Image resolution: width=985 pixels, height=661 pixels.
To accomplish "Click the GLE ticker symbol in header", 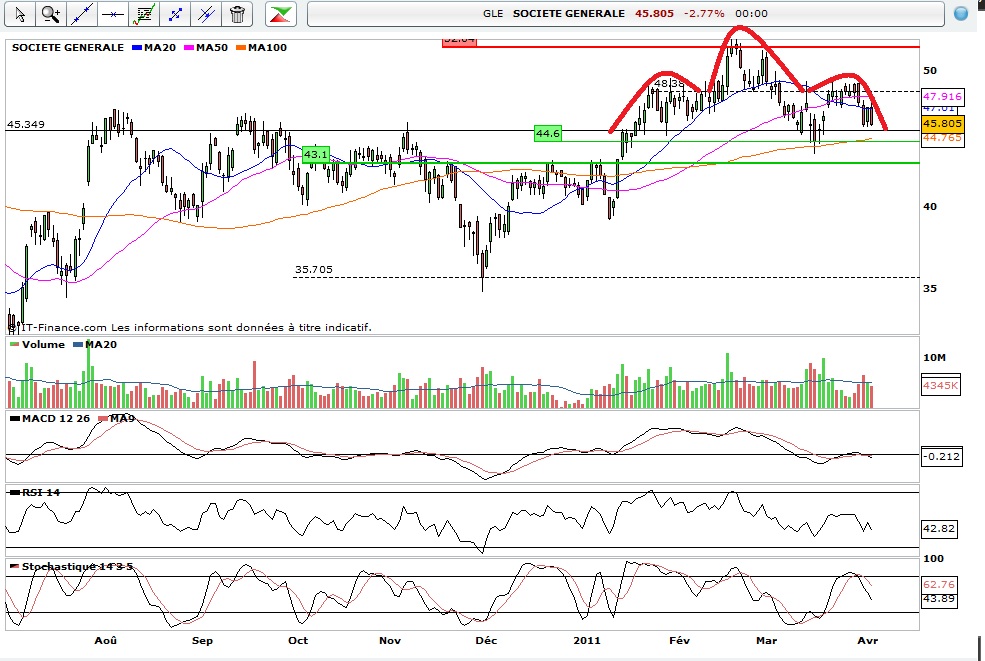I will pos(493,13).
